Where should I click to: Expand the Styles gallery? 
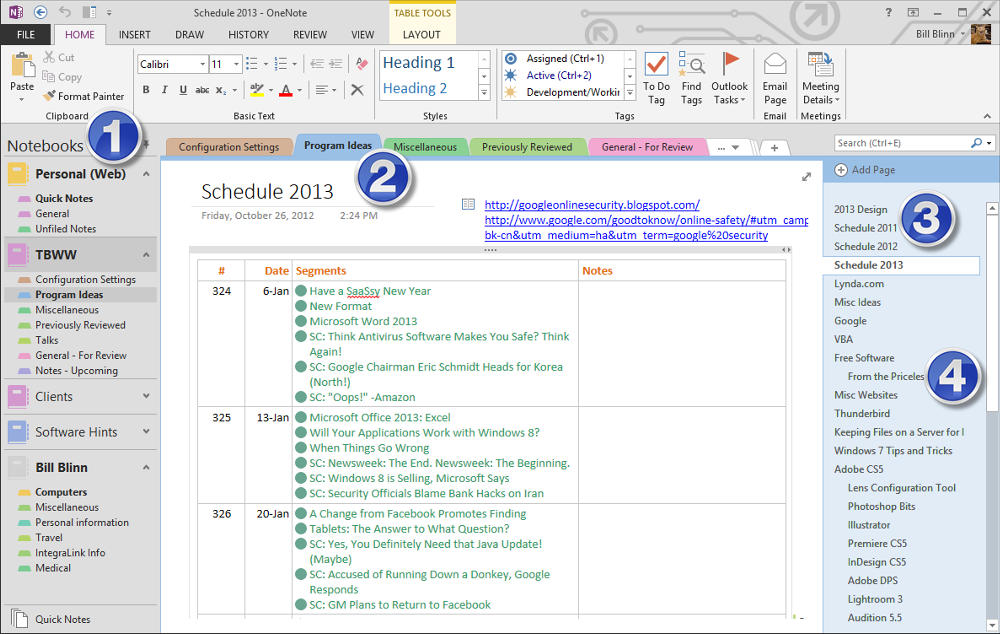point(484,92)
